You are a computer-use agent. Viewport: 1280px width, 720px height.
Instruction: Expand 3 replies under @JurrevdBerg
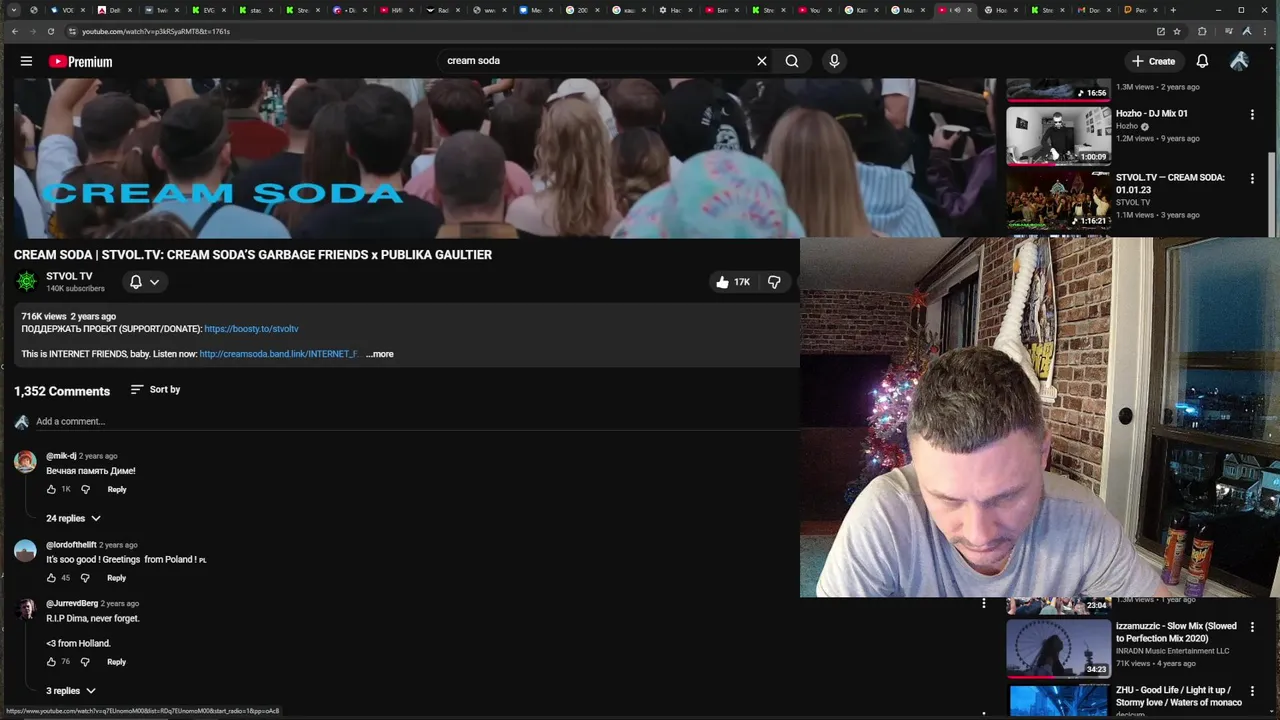[x=70, y=691]
